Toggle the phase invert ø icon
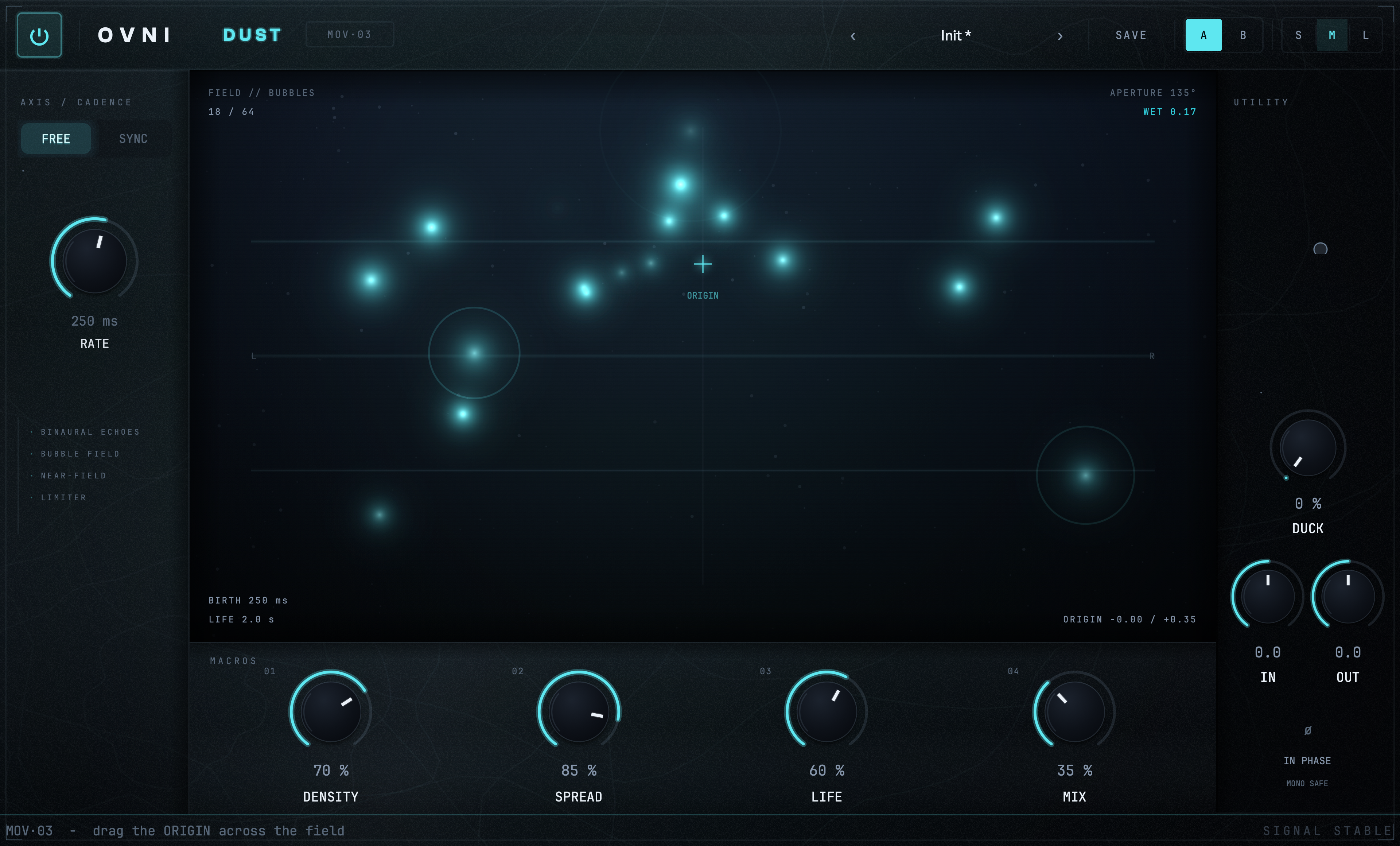Image resolution: width=1400 pixels, height=846 pixels. (1307, 731)
